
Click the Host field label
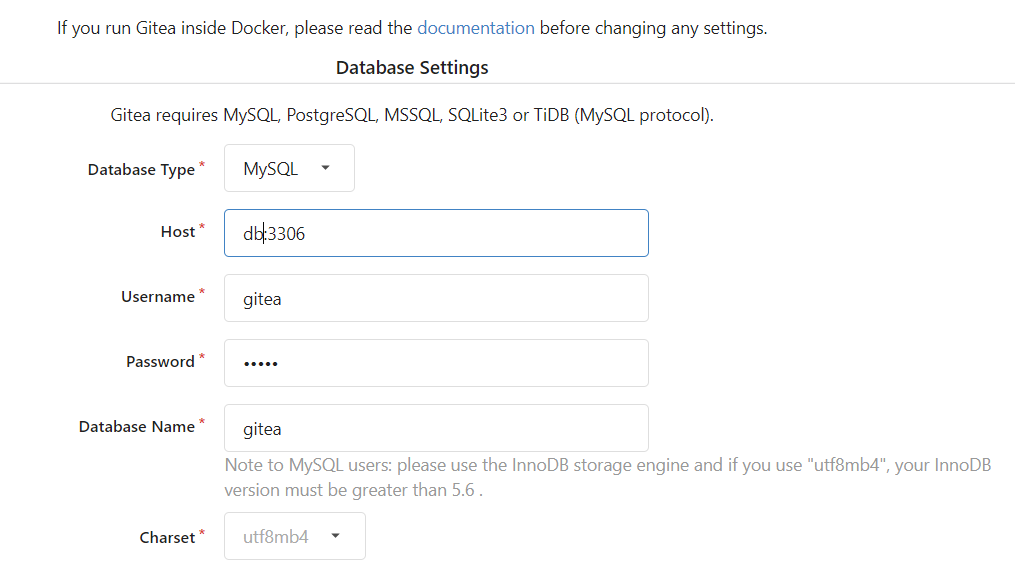(178, 232)
